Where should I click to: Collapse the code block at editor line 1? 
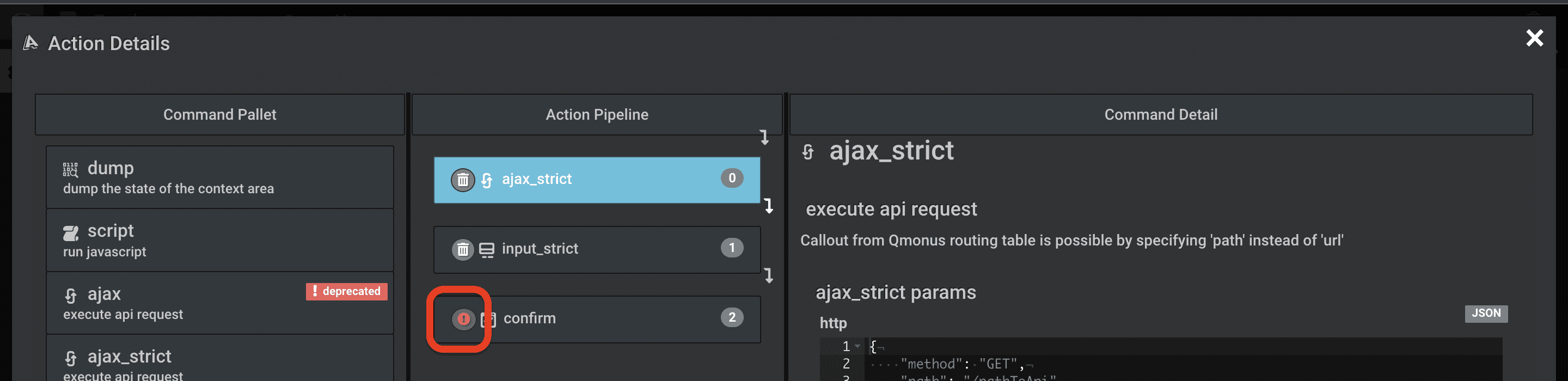[857, 346]
